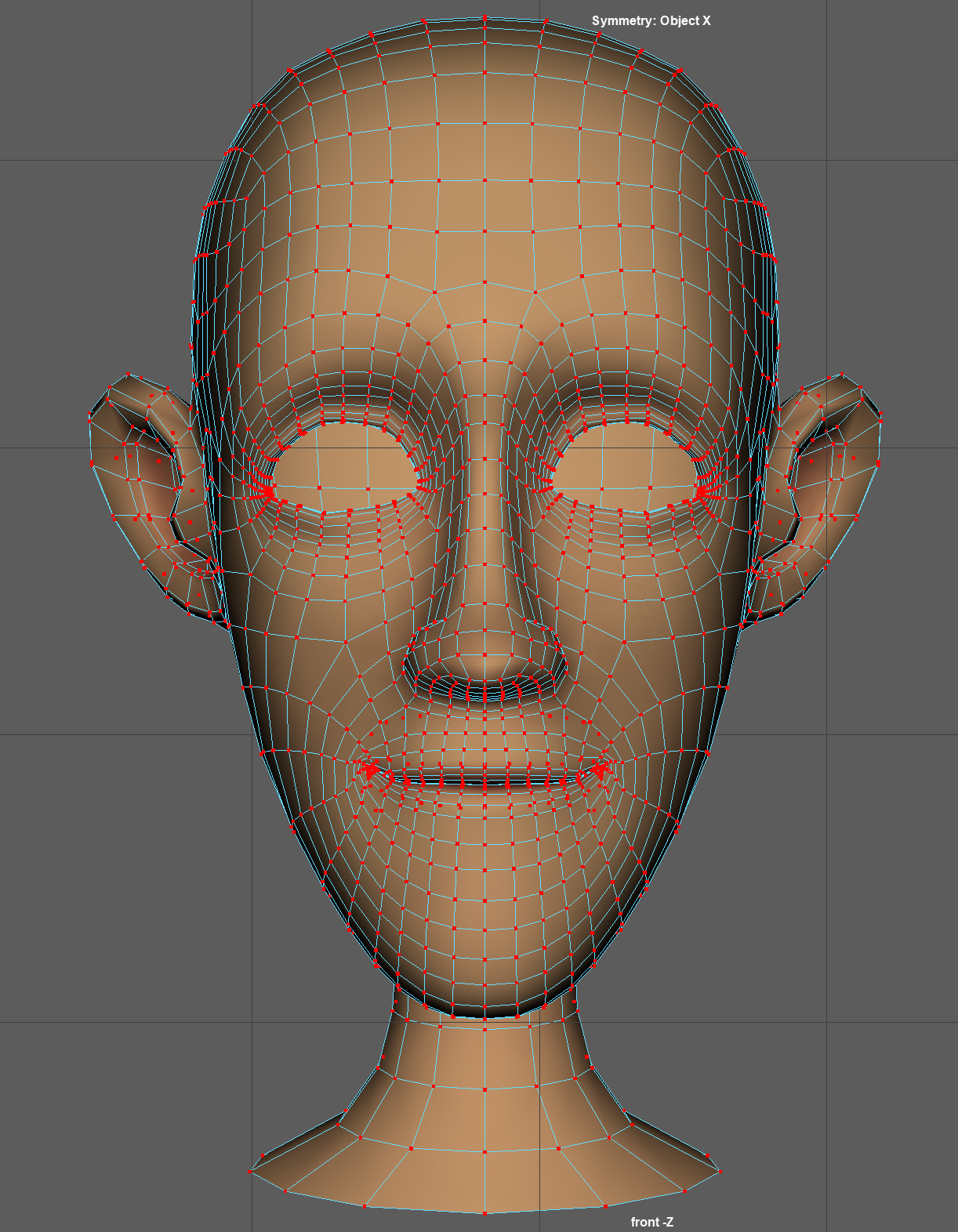Select the bottom center vertex of the neck base
The image size is (958, 1232).
point(484,1213)
